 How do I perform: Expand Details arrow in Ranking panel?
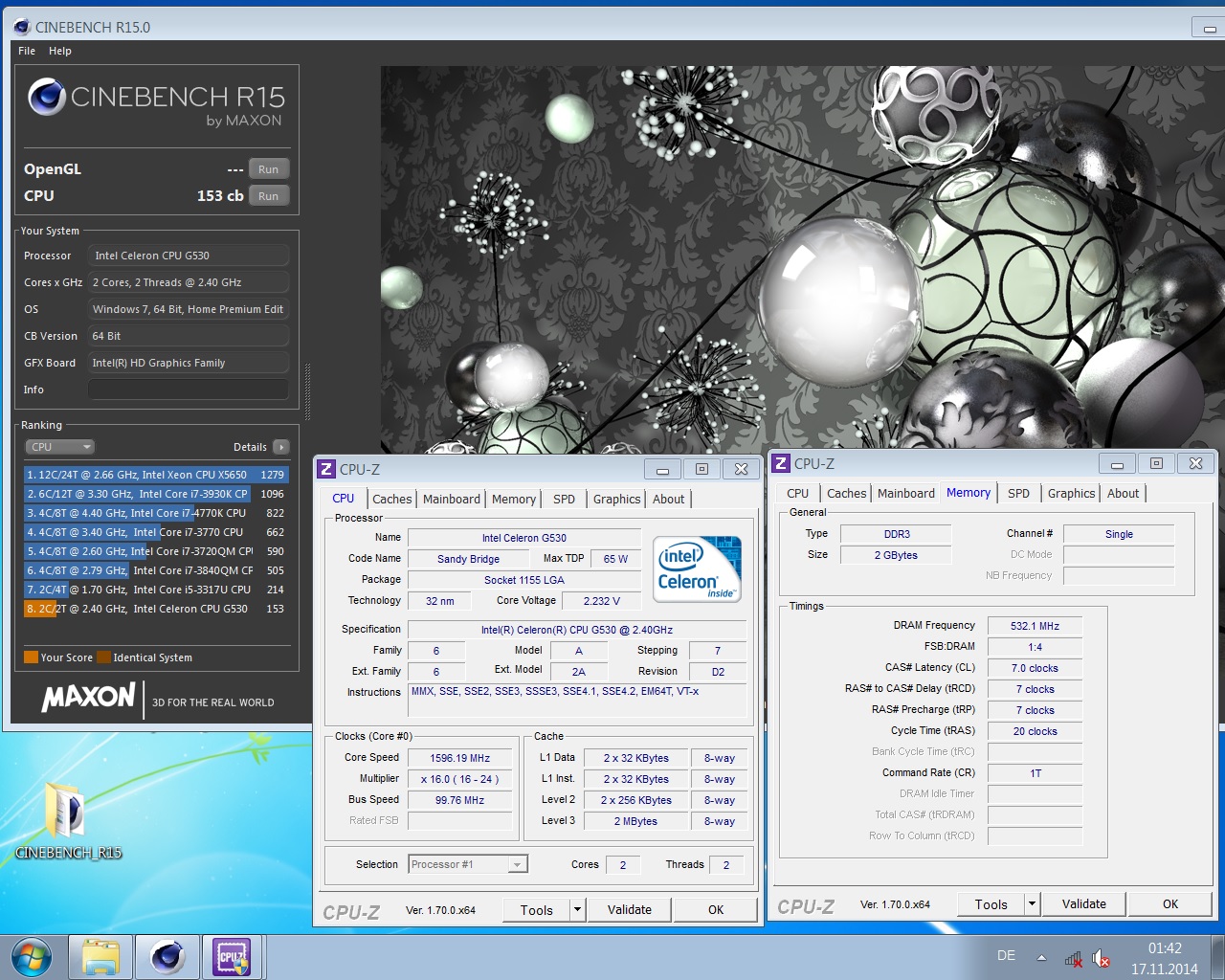(280, 447)
